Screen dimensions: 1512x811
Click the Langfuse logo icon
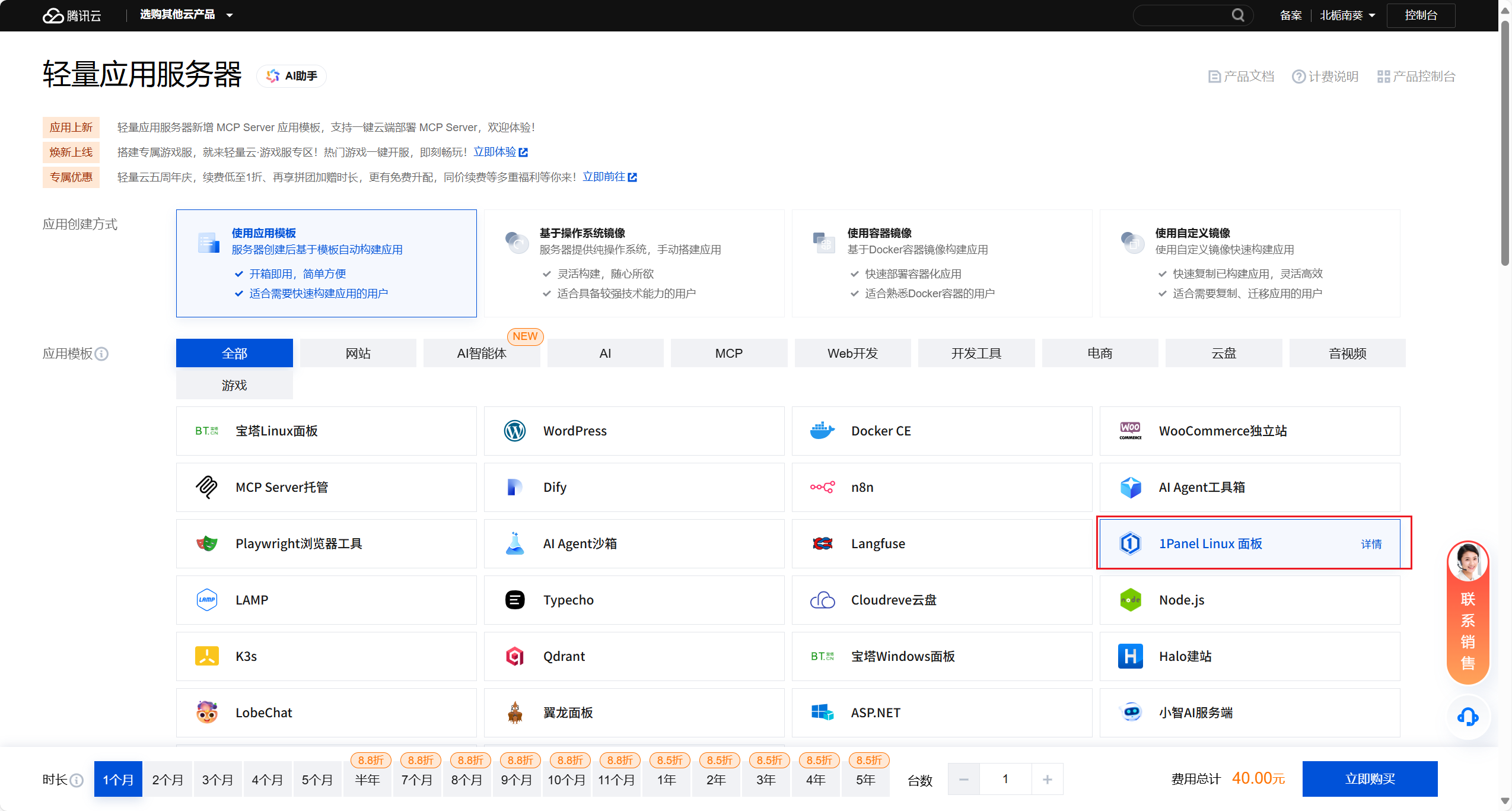[822, 543]
